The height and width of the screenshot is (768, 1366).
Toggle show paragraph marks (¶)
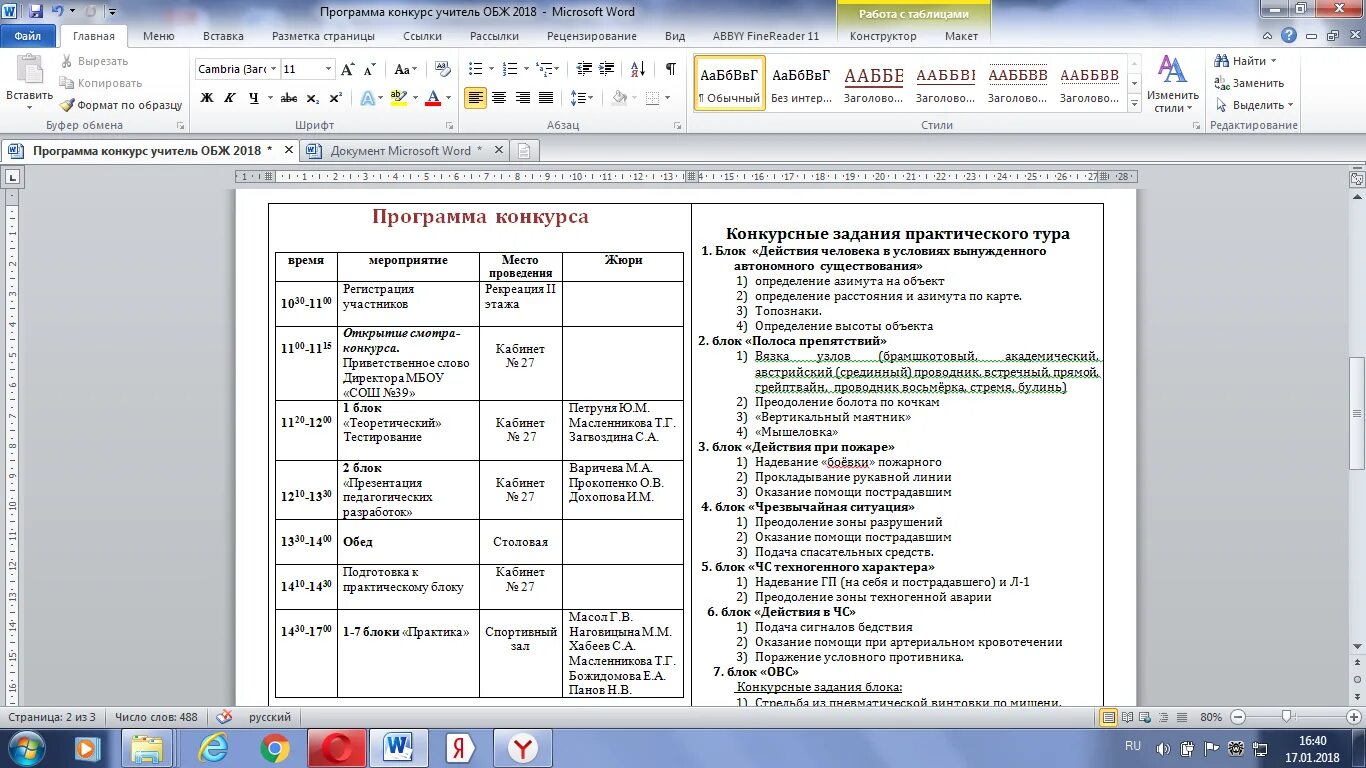point(670,70)
